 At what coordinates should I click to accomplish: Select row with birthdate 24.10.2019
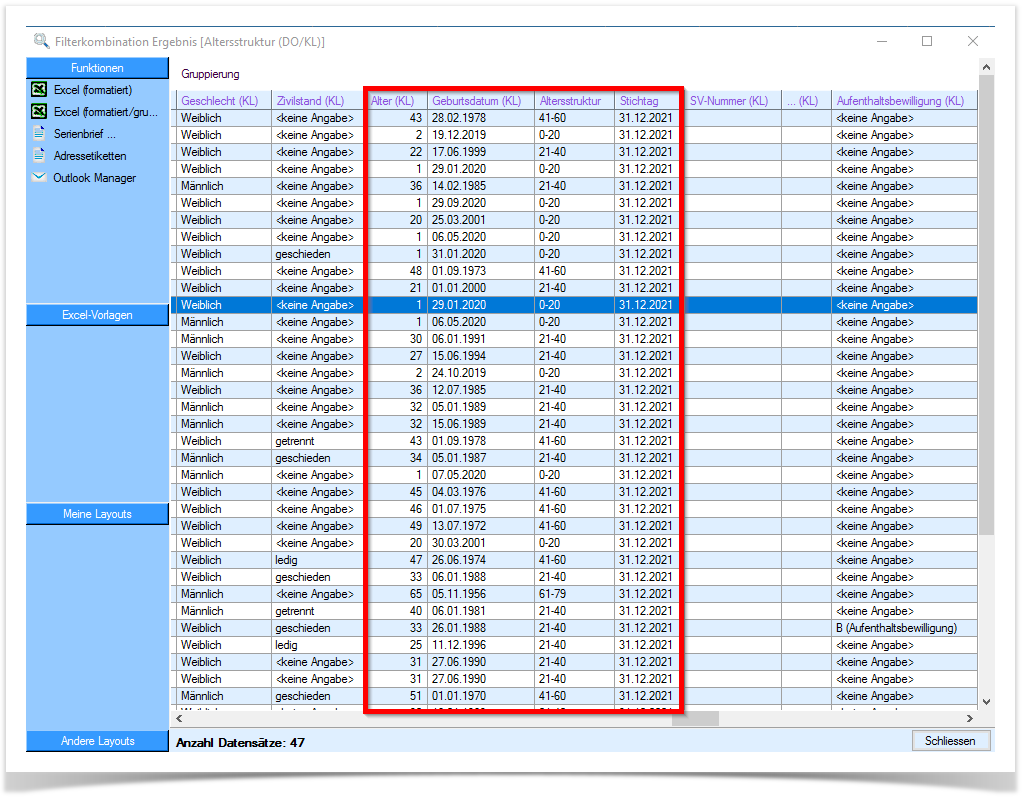click(x=574, y=373)
